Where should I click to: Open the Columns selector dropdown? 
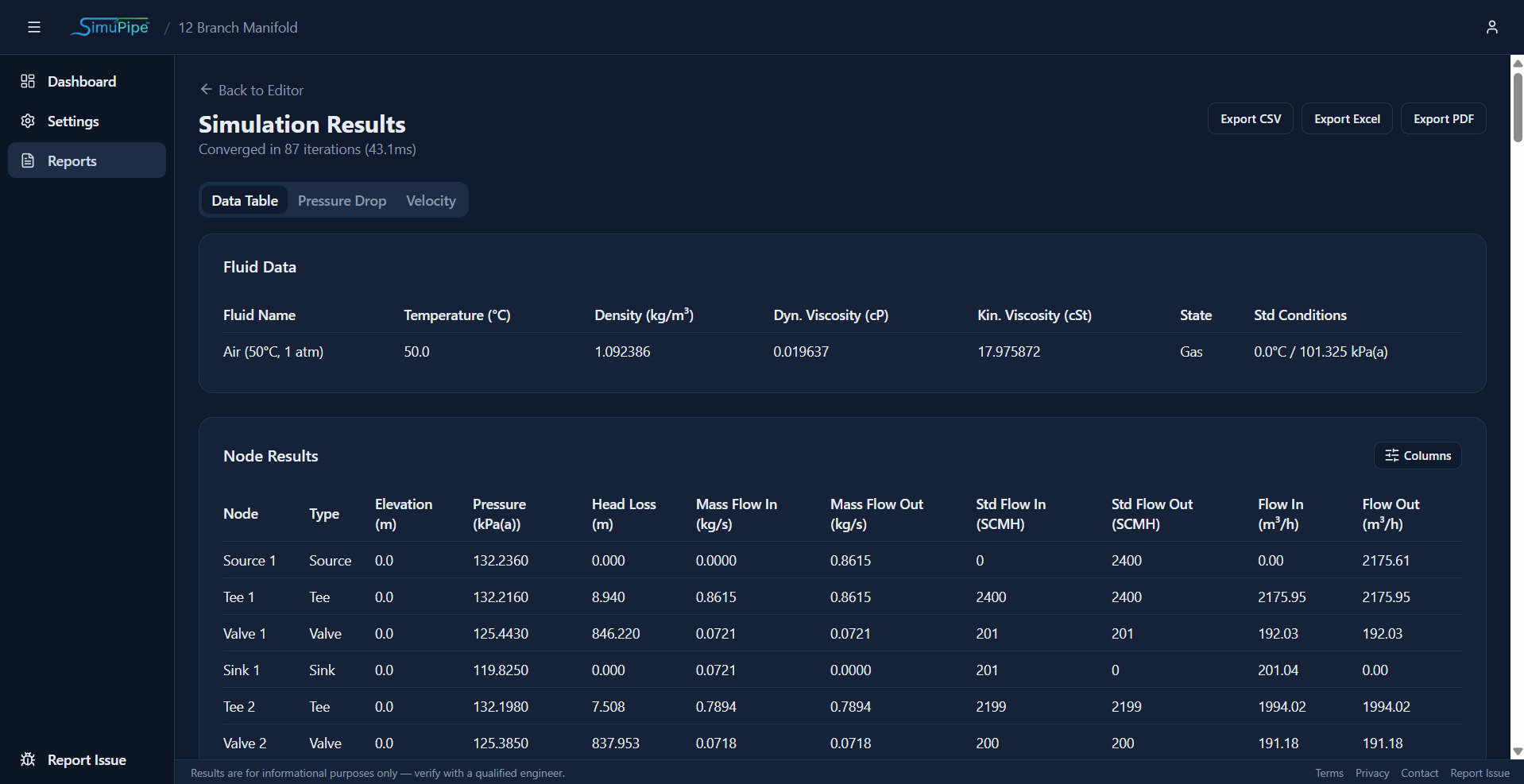pyautogui.click(x=1418, y=455)
